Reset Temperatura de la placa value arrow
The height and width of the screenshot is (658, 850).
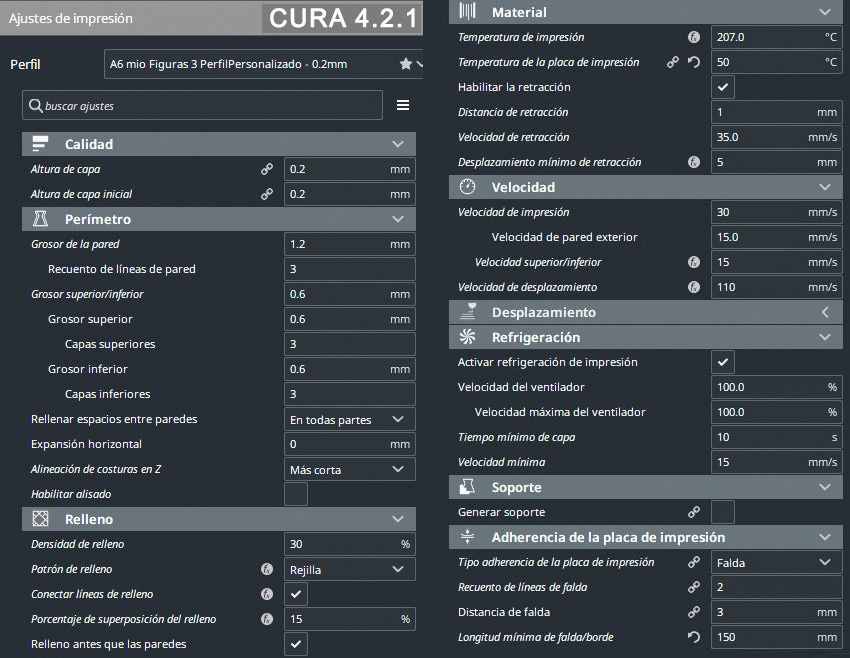(694, 62)
